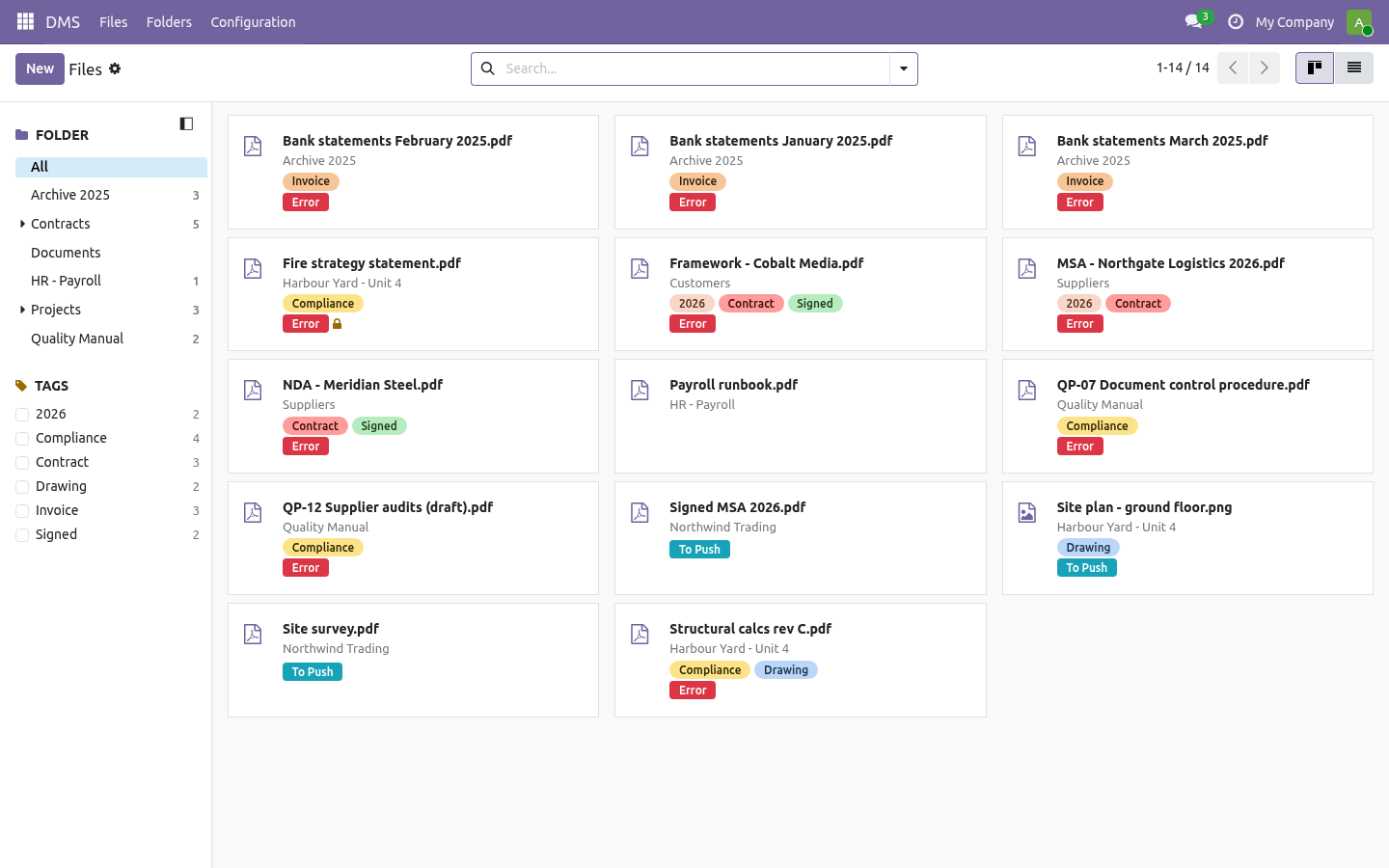Click file icon of Bank statements February 2025.pdf

point(253,146)
